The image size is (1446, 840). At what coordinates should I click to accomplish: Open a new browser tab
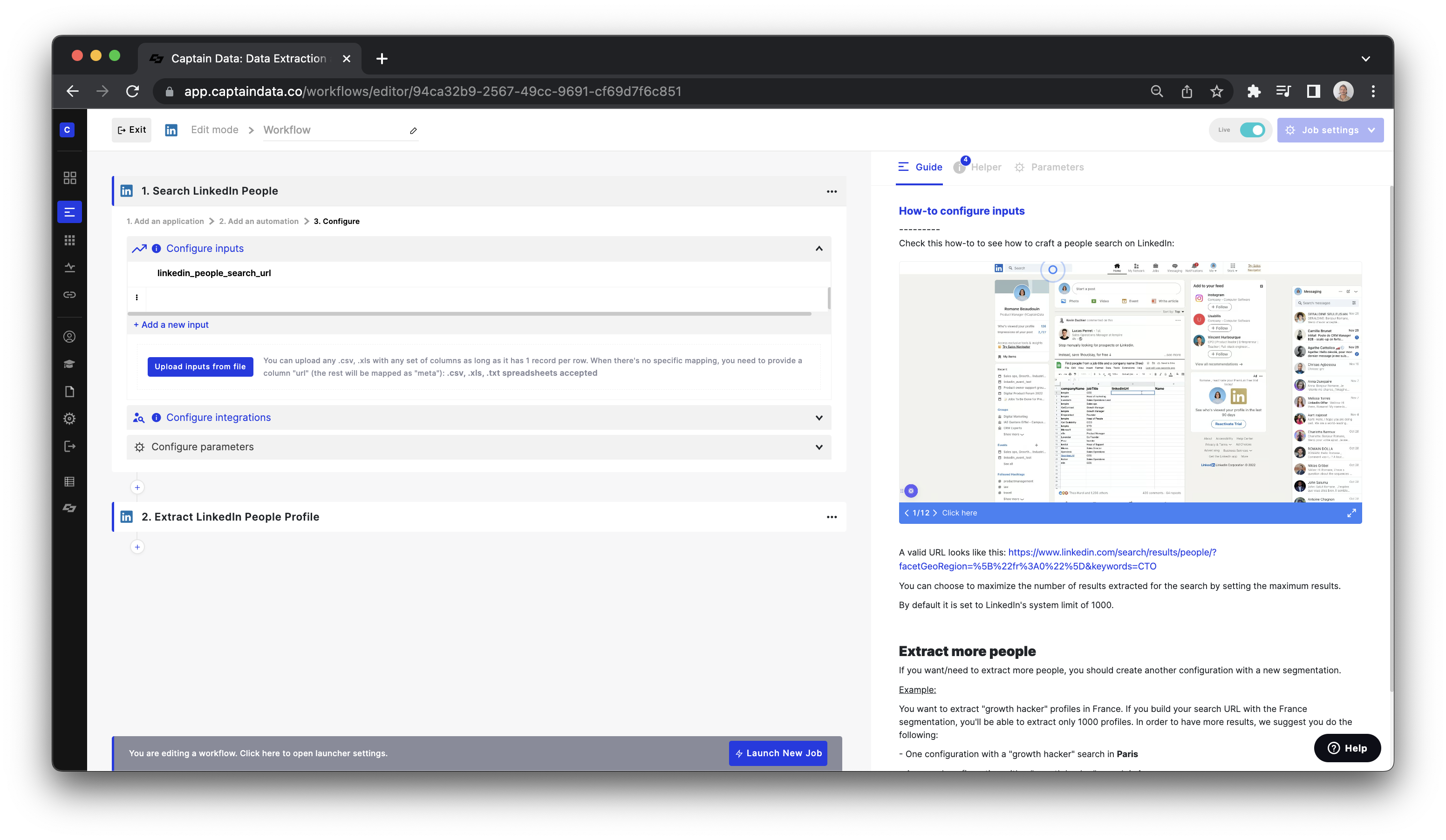[382, 59]
